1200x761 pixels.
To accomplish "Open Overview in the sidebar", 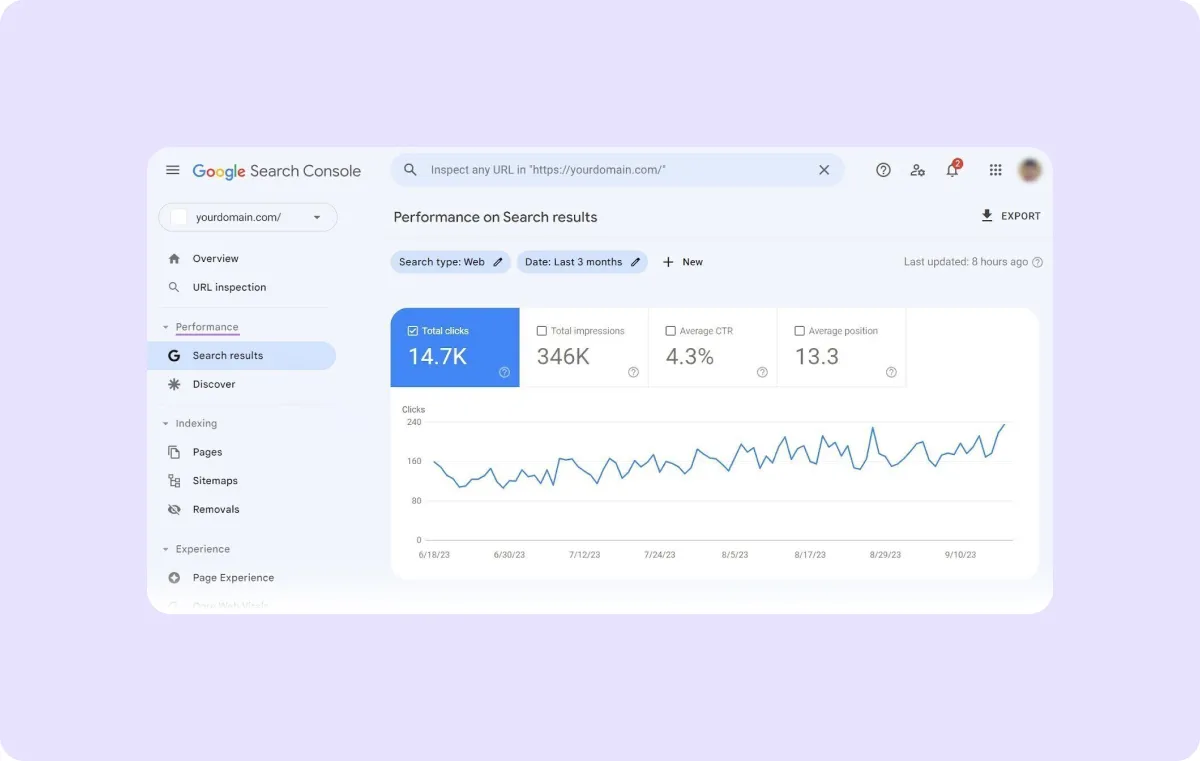I will pos(216,258).
